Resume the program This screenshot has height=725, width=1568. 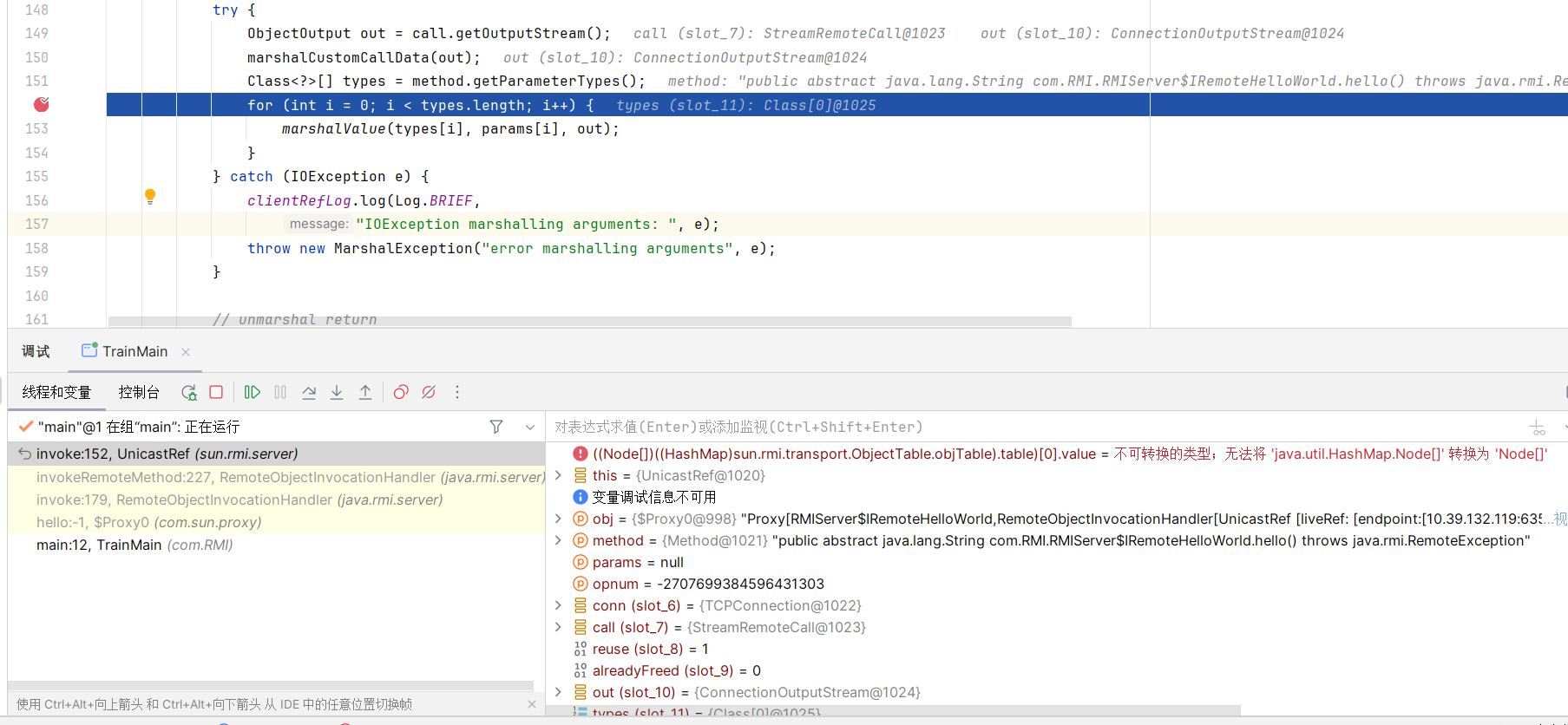click(252, 392)
